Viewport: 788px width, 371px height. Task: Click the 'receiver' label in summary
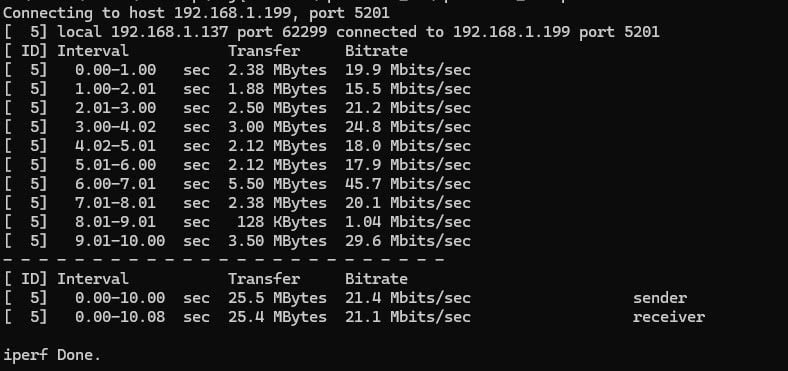[668, 317]
